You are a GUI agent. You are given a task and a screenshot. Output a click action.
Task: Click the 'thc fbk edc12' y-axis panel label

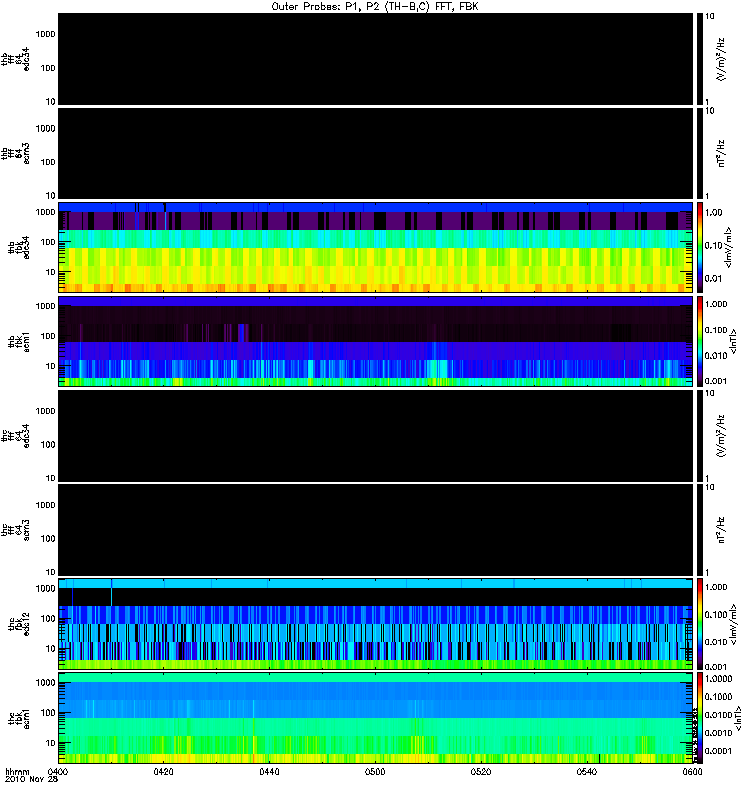(x=18, y=624)
